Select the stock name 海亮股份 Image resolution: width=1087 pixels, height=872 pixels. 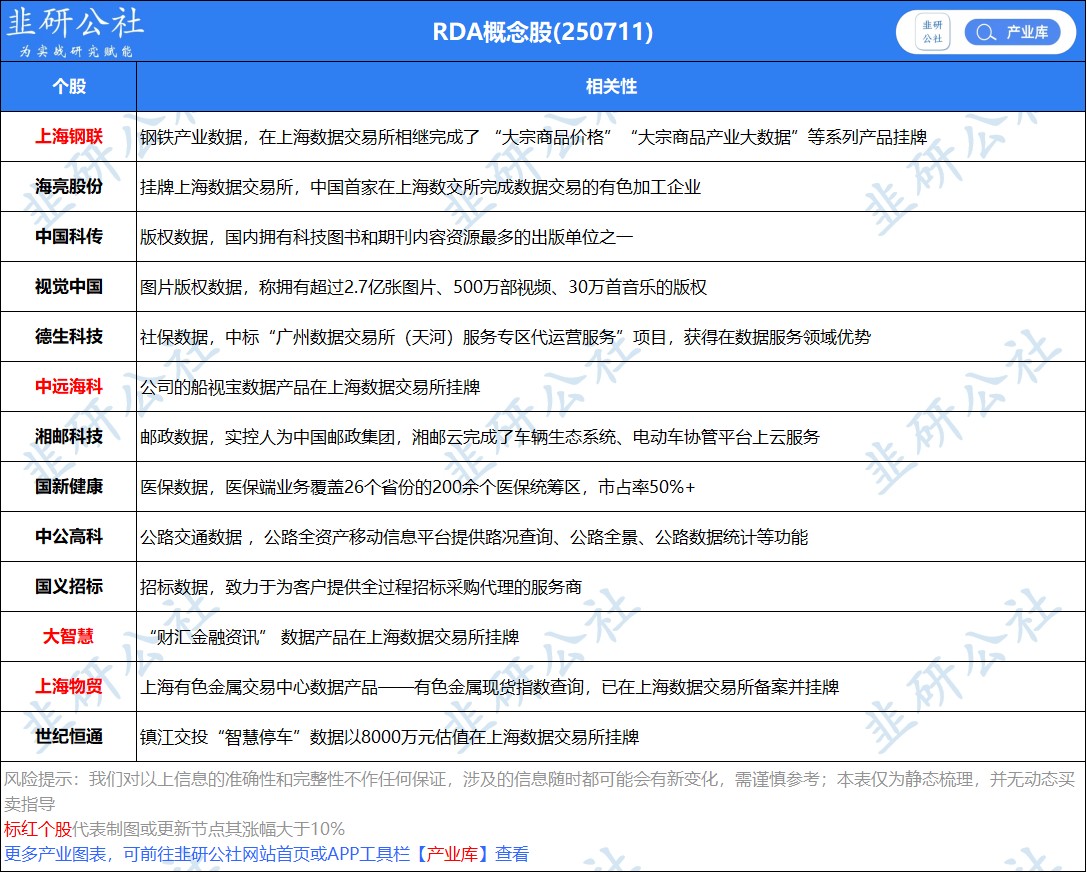pyautogui.click(x=69, y=186)
